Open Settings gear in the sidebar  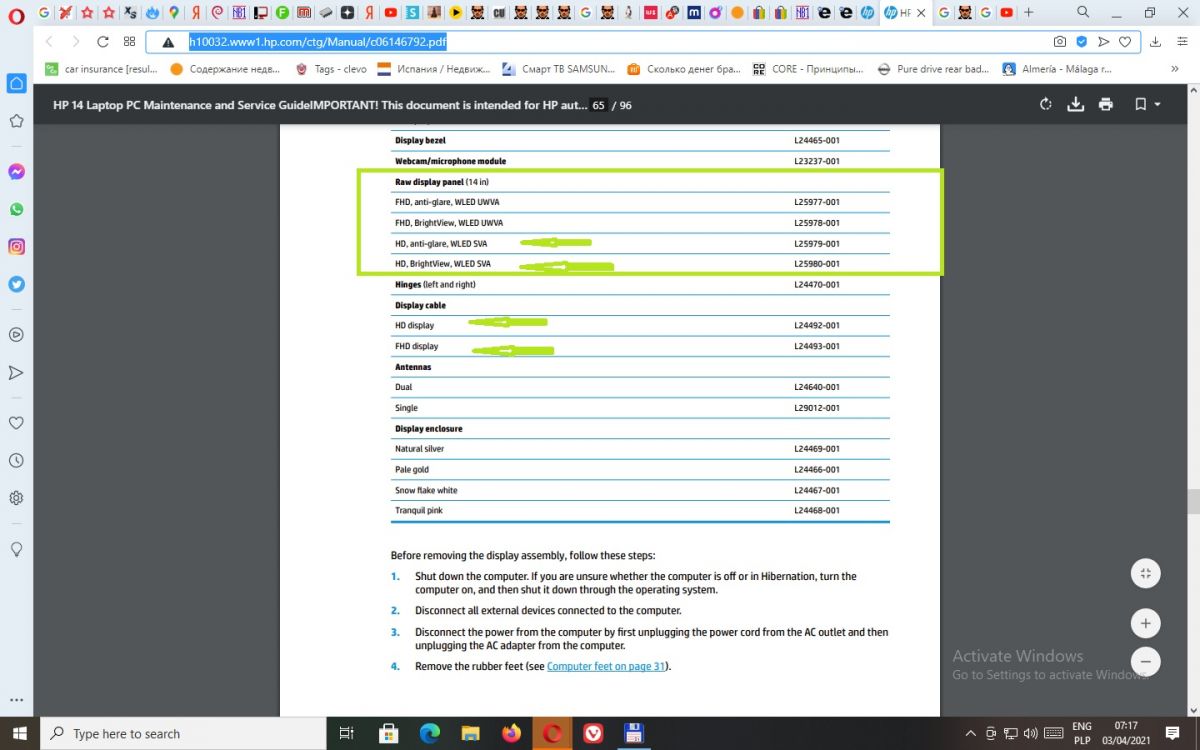coord(16,498)
